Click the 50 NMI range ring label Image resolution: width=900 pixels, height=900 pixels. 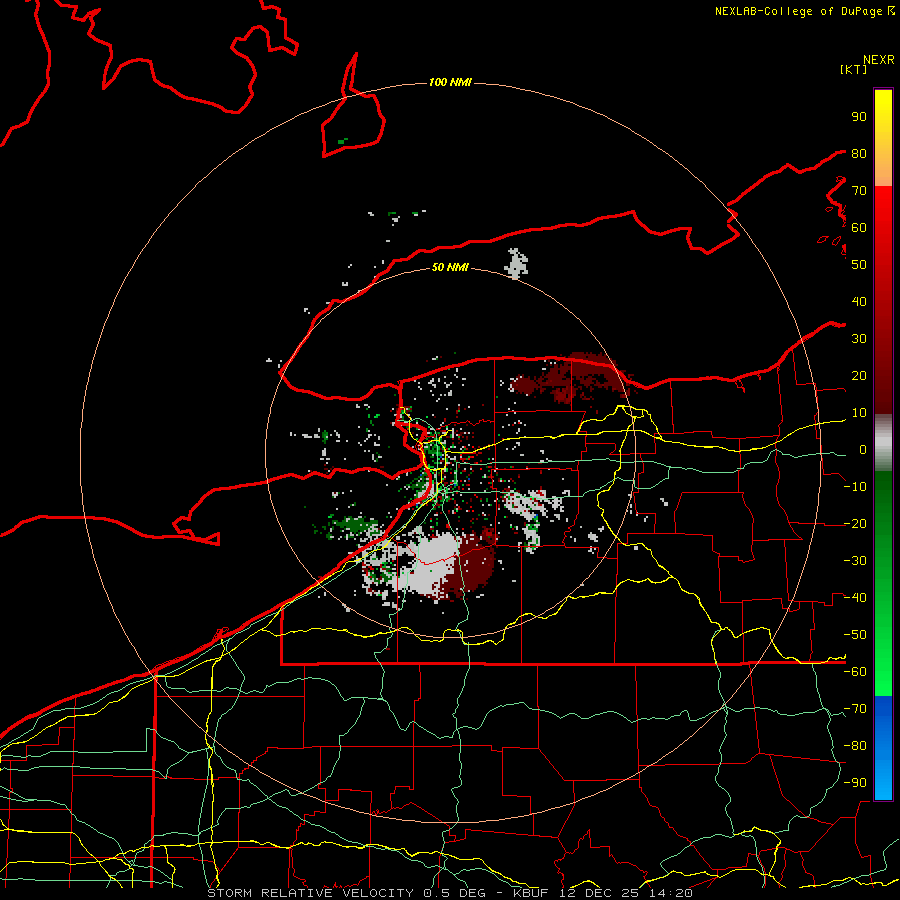450,267
